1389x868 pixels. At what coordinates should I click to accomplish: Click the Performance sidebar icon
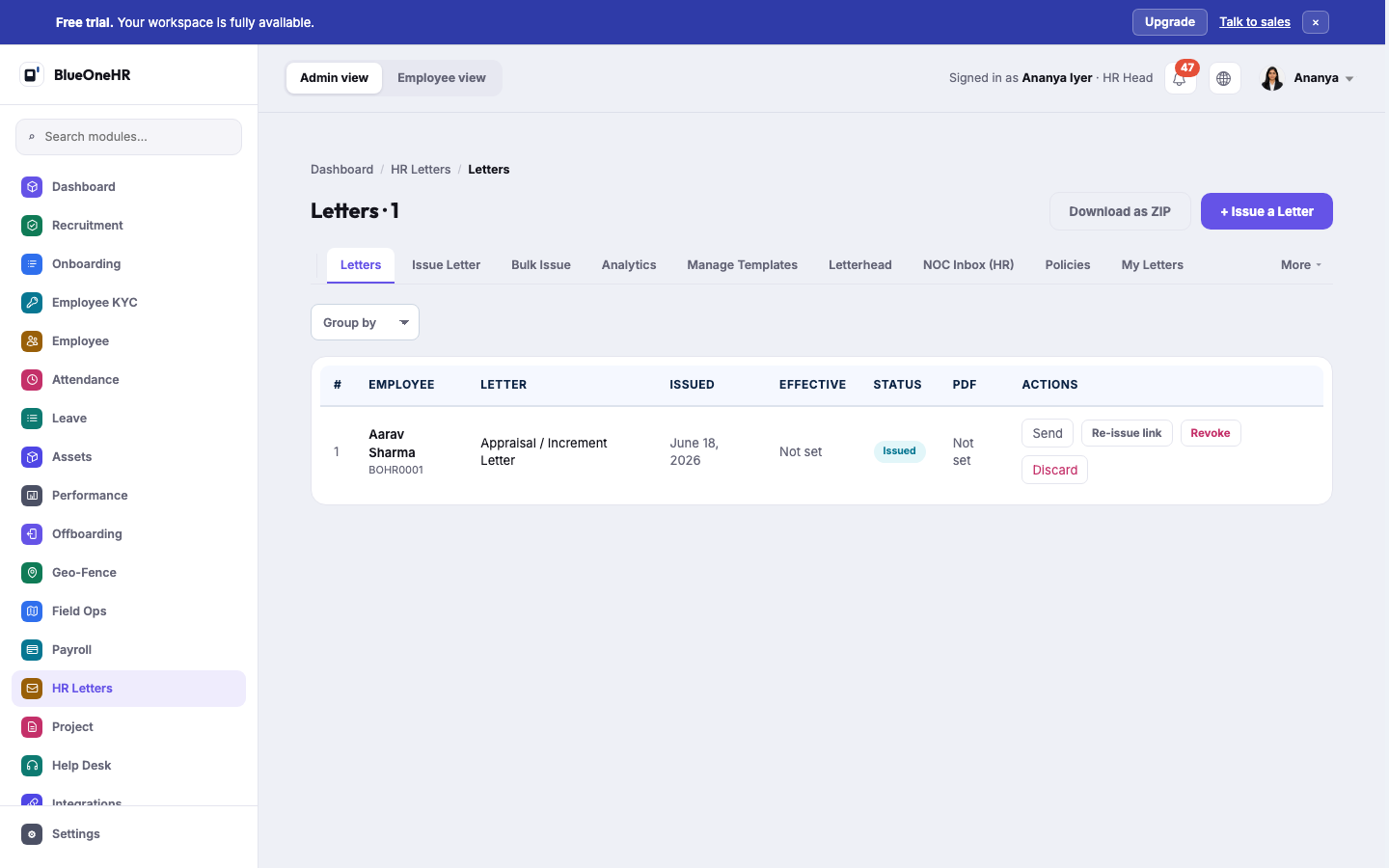click(32, 496)
